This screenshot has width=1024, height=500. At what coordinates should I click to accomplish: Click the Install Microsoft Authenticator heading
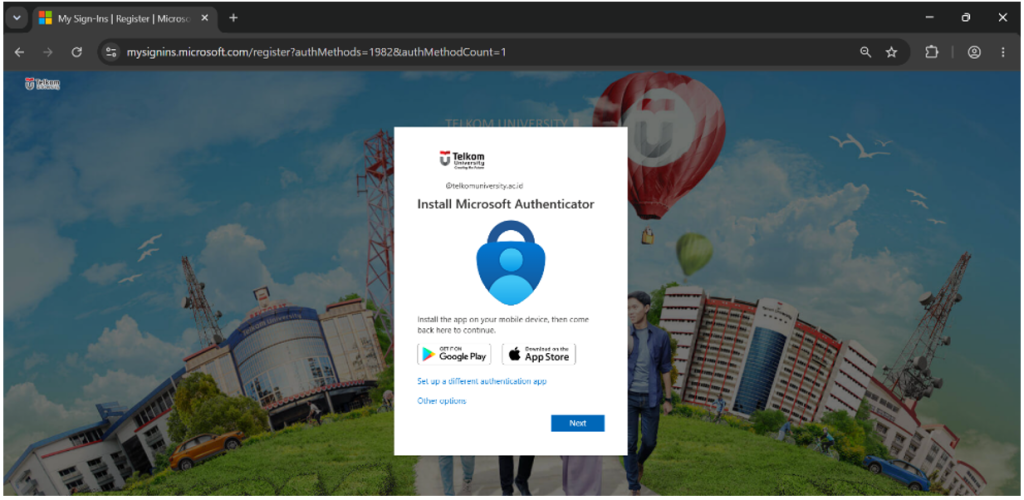[x=505, y=204]
